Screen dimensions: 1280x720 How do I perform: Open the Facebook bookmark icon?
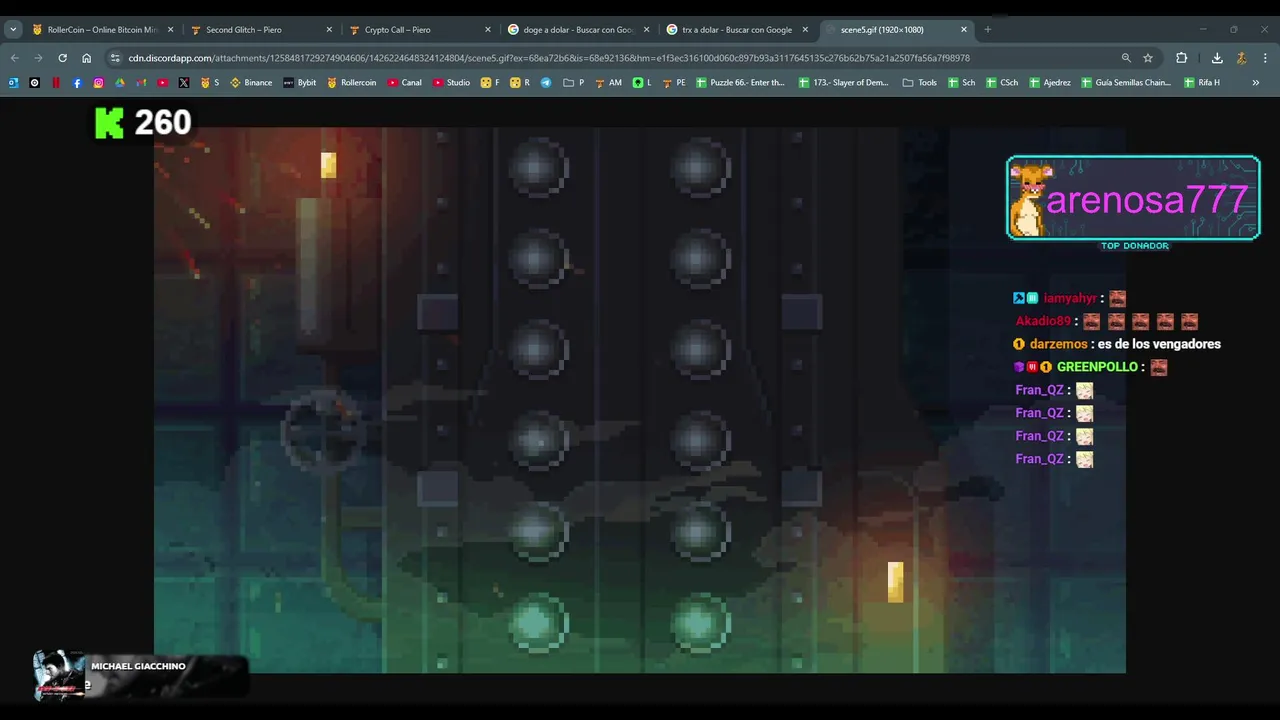click(x=77, y=82)
